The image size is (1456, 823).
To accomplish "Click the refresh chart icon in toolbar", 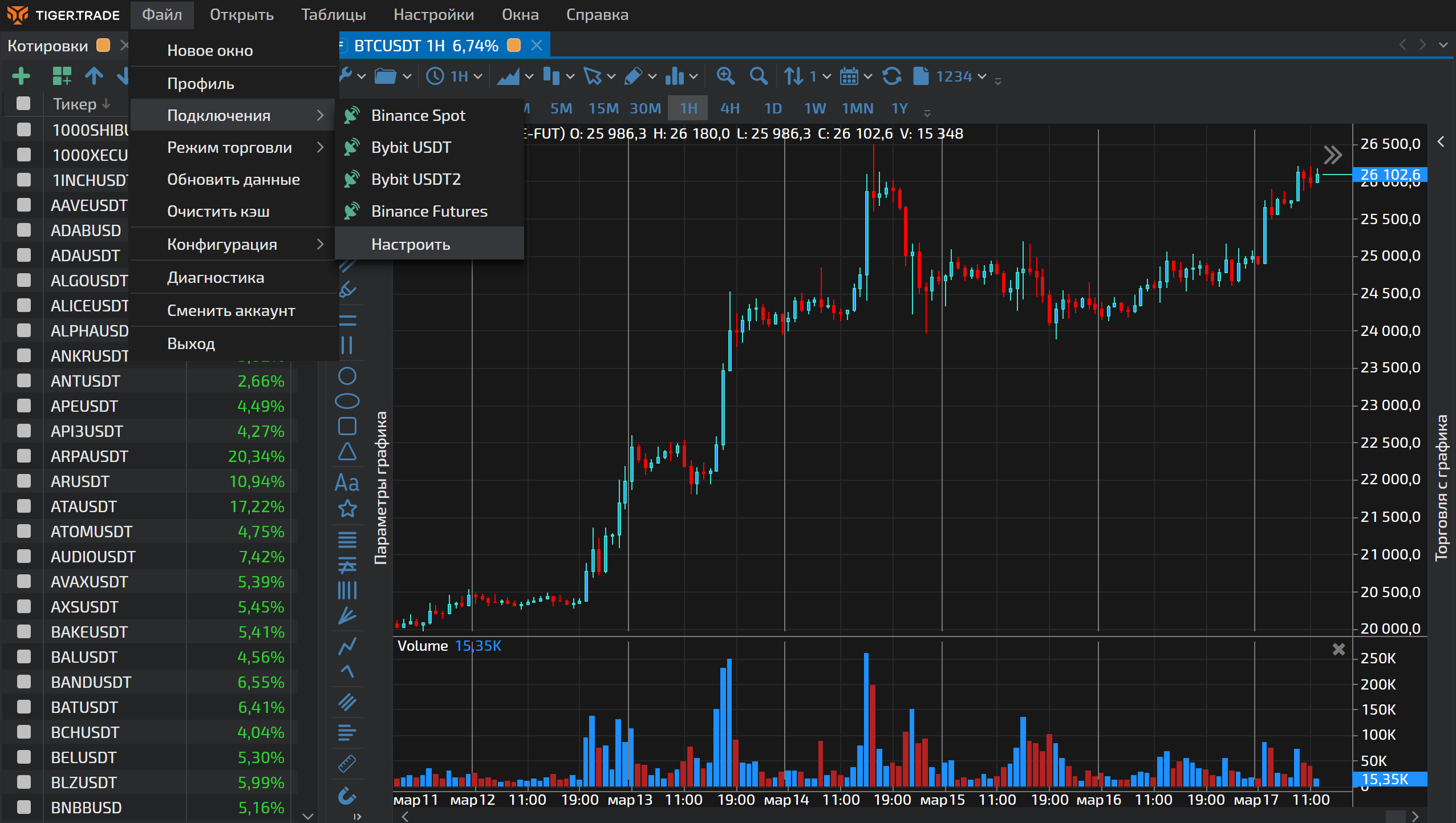I will click(892, 76).
